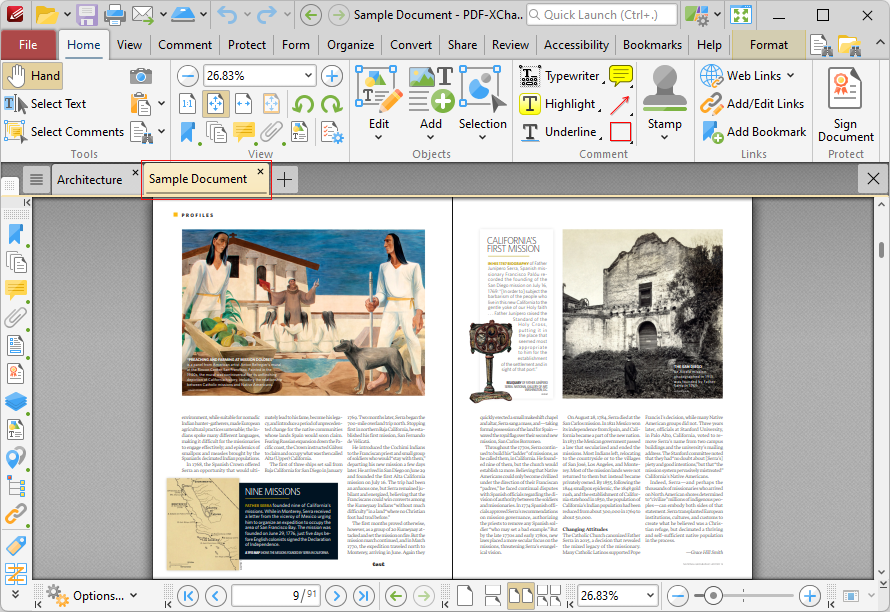Switch to the Architecture document tab
The width and height of the screenshot is (890, 612).
[x=90, y=179]
